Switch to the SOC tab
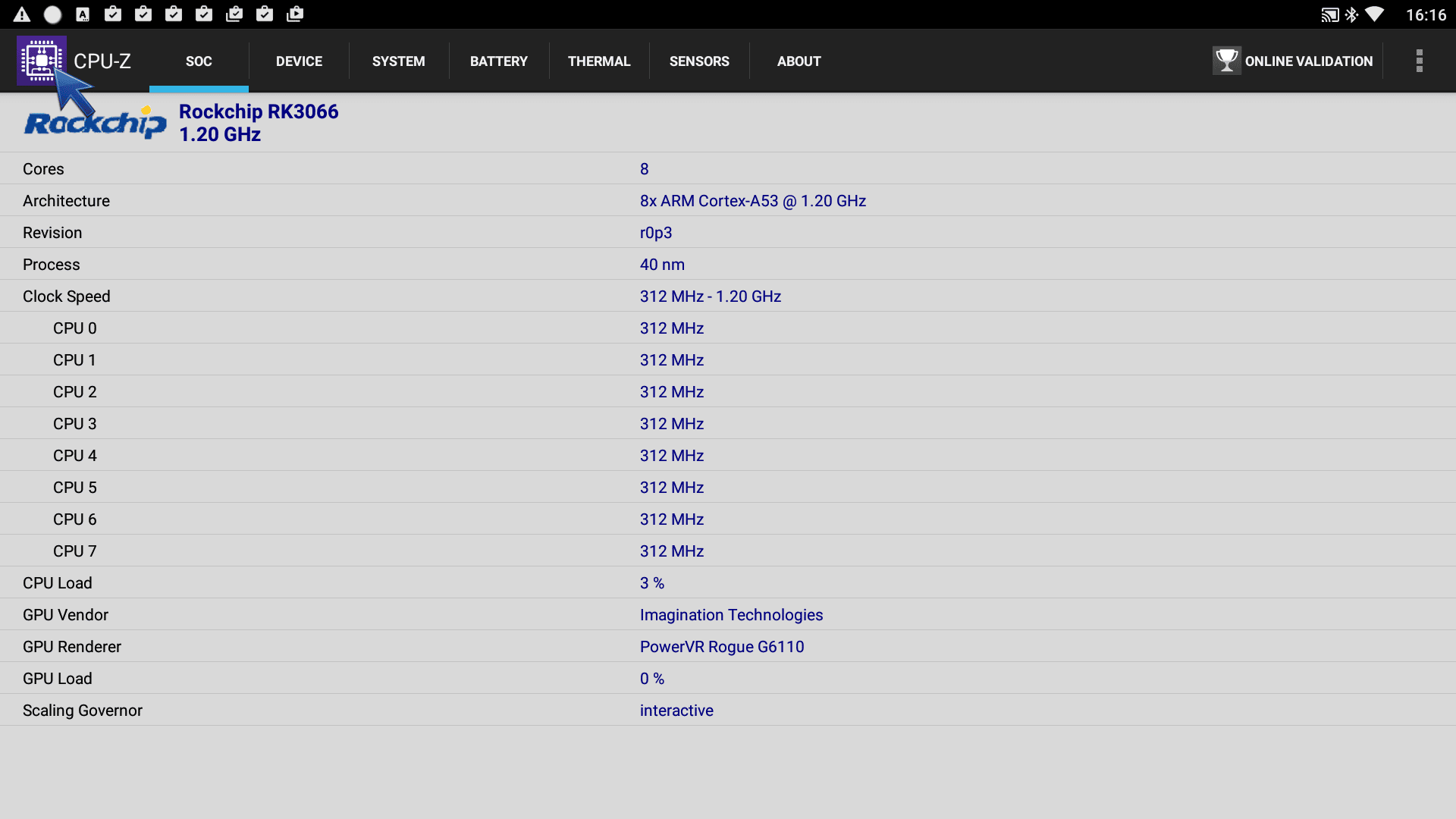 199,61
